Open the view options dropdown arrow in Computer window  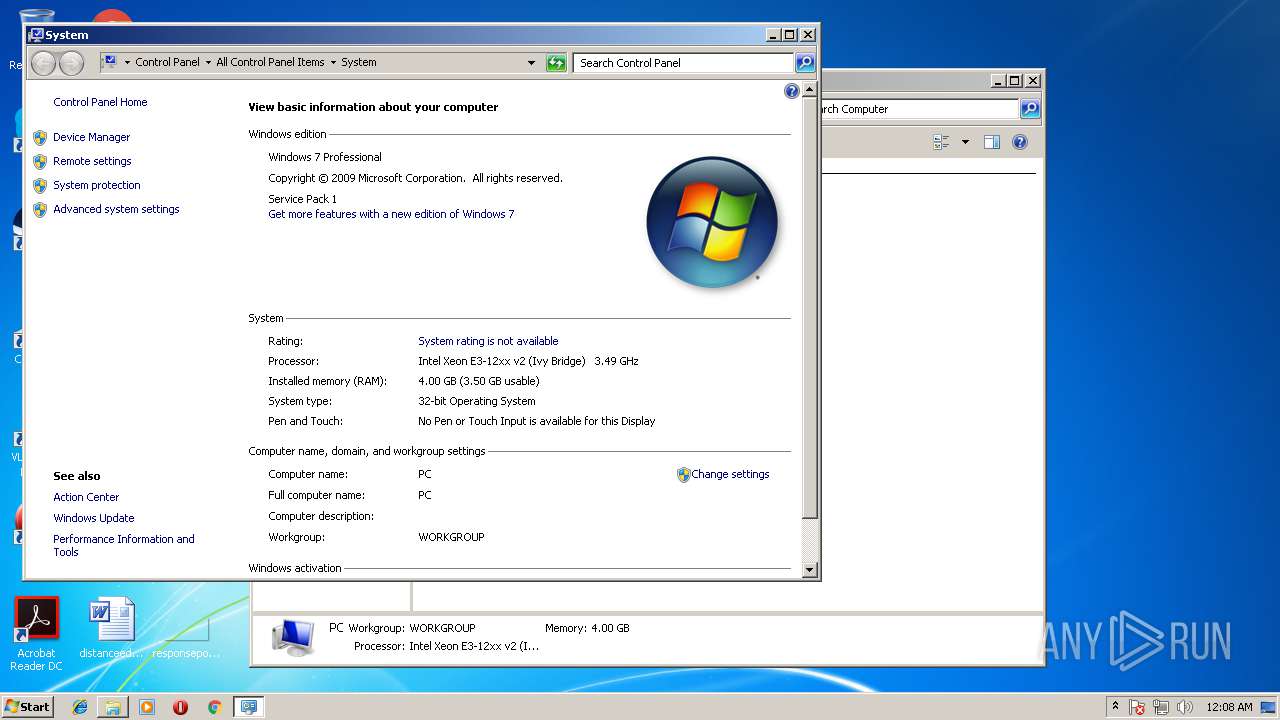965,142
